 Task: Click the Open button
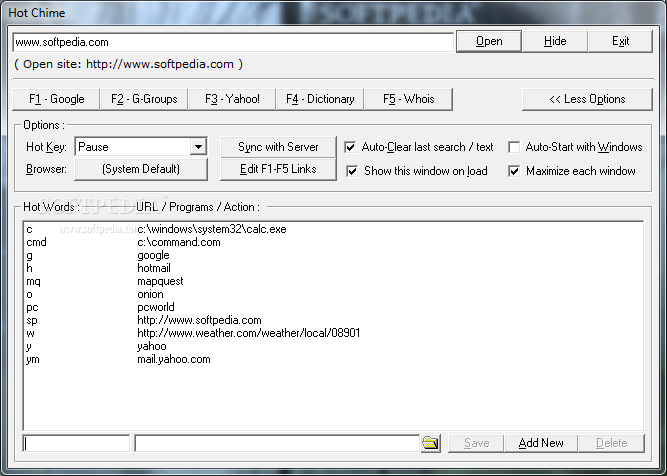coord(489,41)
